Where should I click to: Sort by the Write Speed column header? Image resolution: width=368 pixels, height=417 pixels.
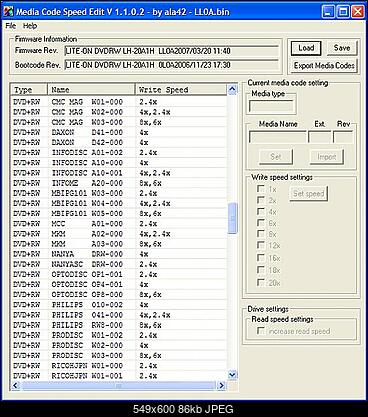click(181, 90)
